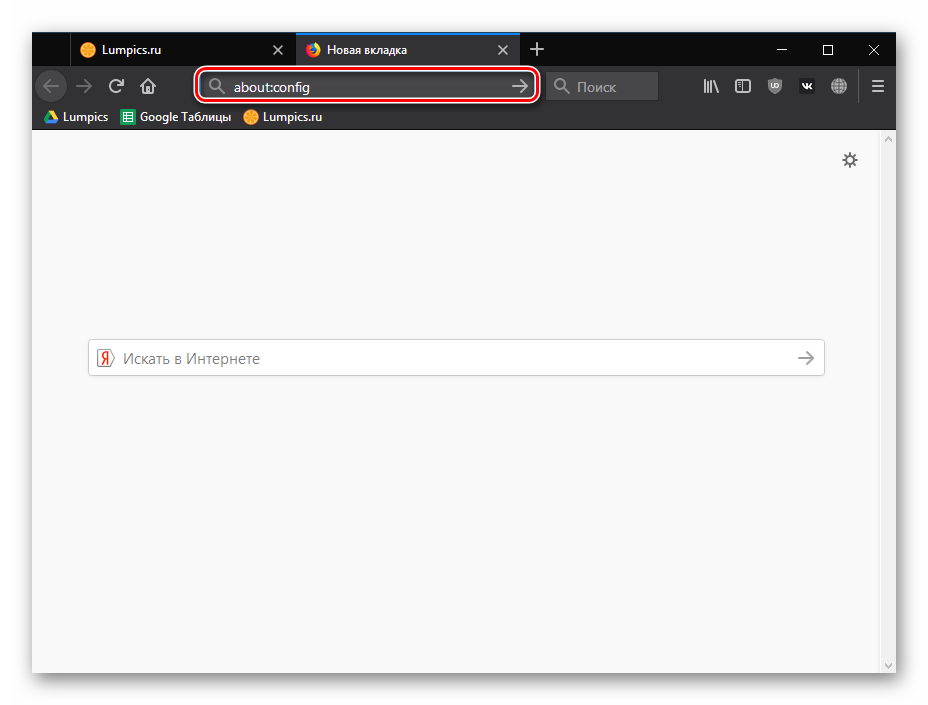This screenshot has width=928, height=705.
Task: Open a new tab with plus button
Action: (x=537, y=49)
